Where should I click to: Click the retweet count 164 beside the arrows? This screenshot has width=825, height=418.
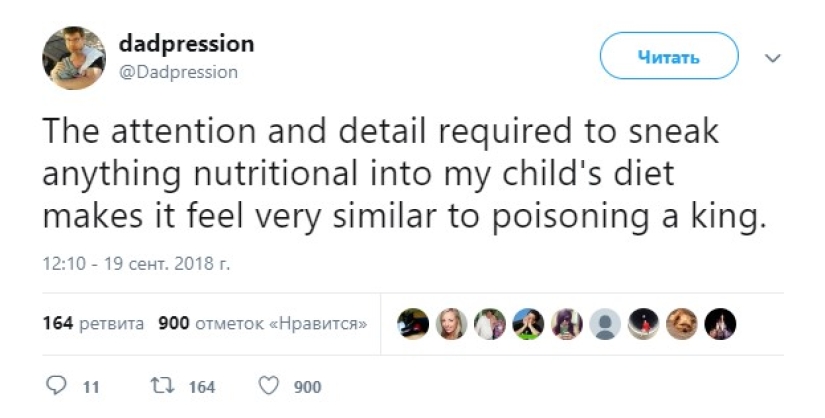coord(201,388)
